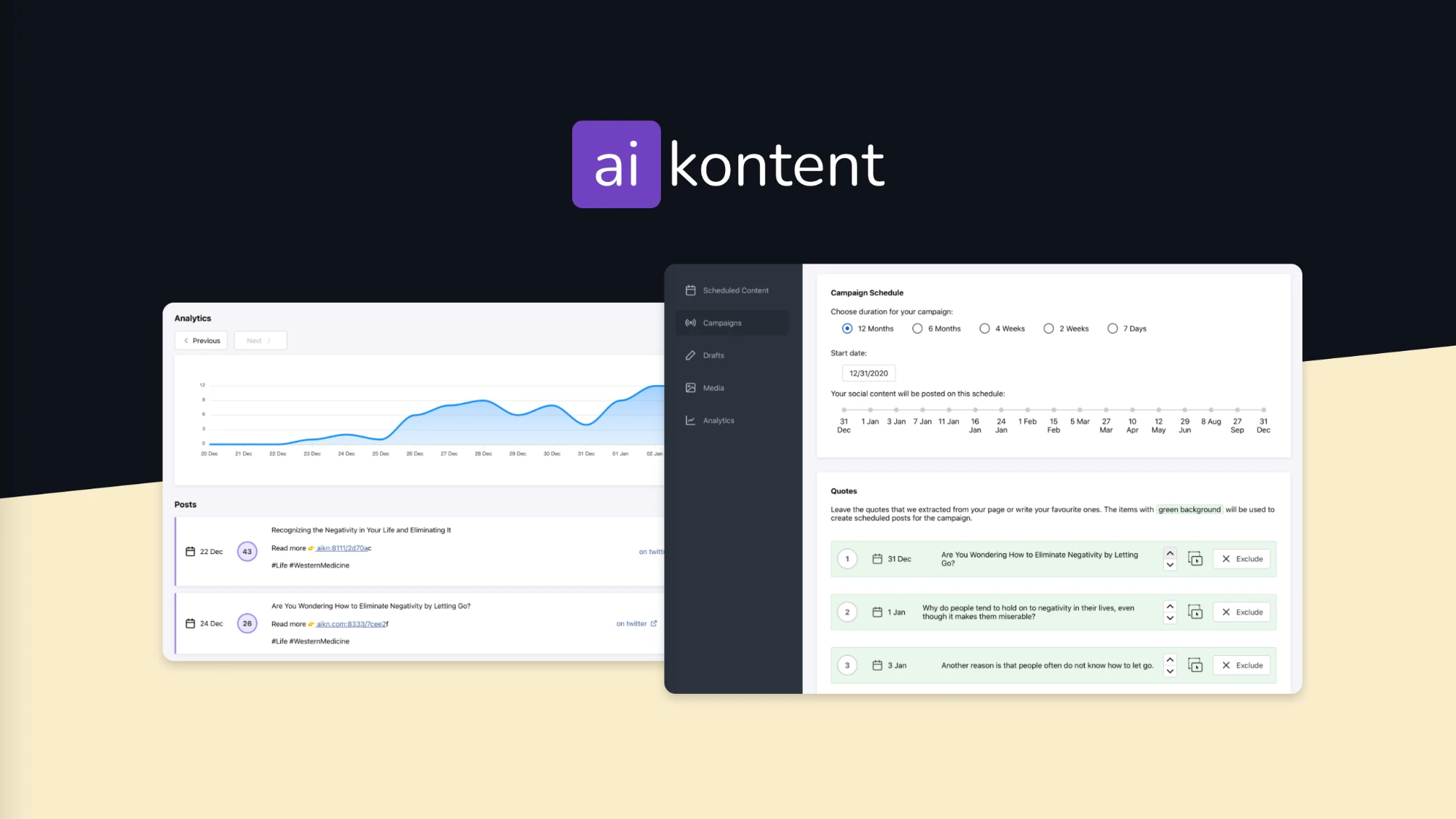1456x819 pixels.
Task: Click the calendar icon beside 1 Jan quote
Action: tap(877, 612)
